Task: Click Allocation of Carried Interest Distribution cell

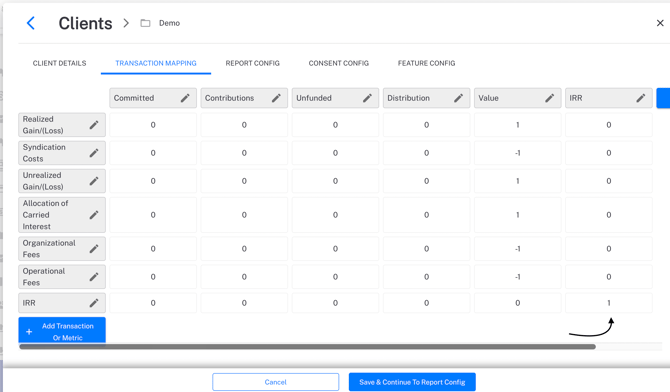Action: (x=426, y=215)
